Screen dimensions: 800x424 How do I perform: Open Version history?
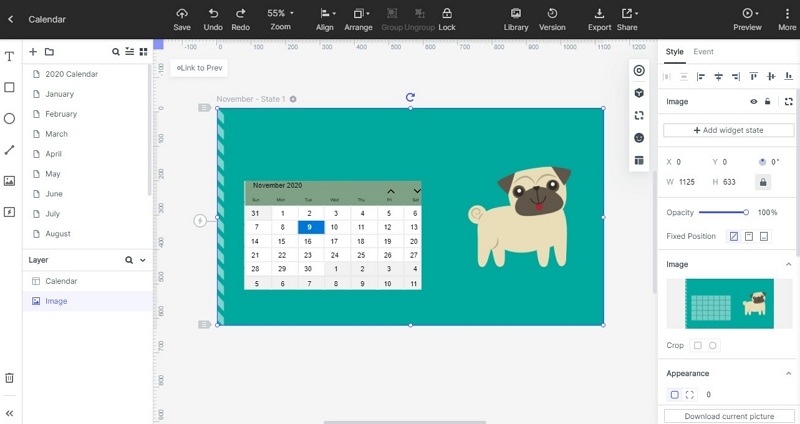point(552,20)
